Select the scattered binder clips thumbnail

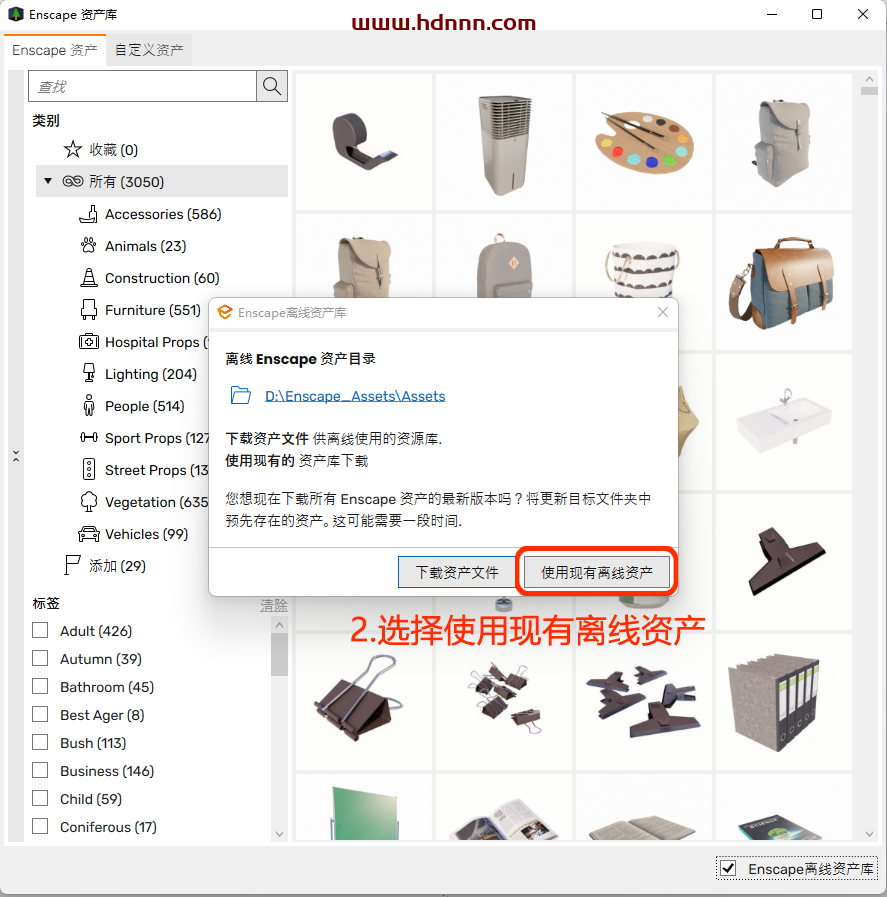504,701
